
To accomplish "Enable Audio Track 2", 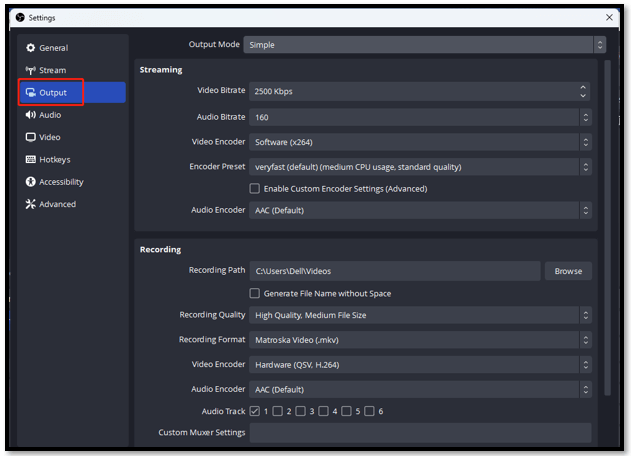I will click(278, 411).
